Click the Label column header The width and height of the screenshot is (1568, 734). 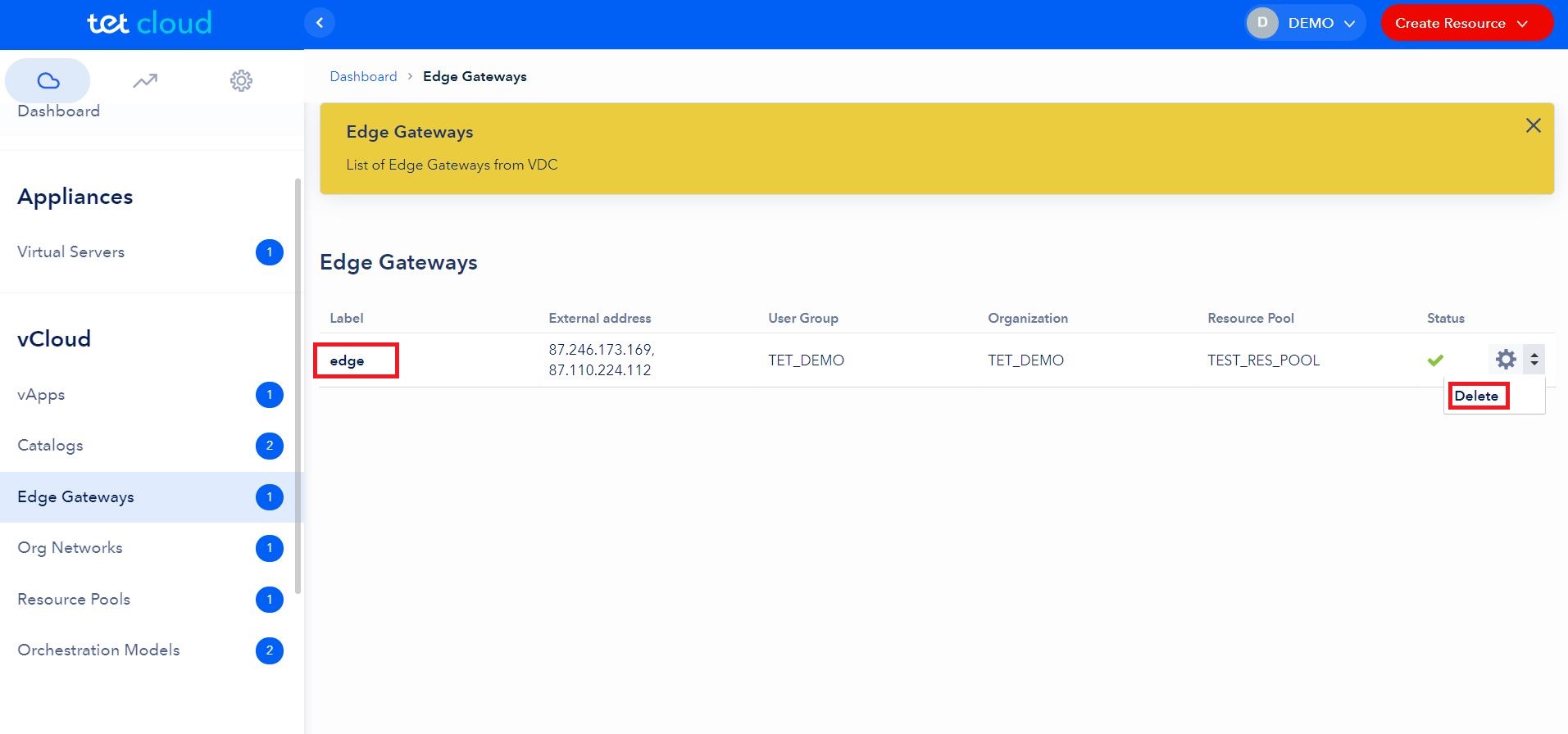tap(347, 318)
